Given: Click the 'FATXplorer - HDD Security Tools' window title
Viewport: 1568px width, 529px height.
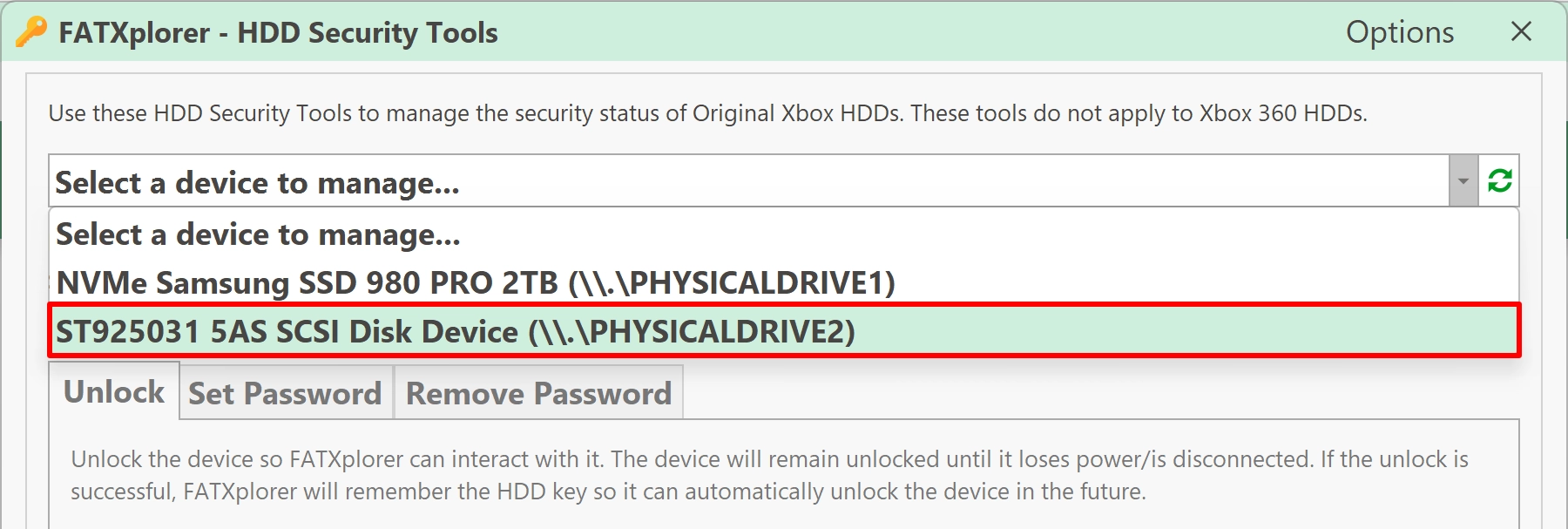Looking at the screenshot, I should point(278,33).
